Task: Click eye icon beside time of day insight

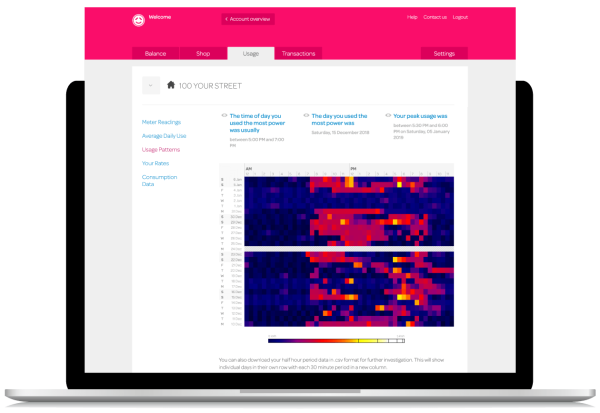Action: point(224,115)
